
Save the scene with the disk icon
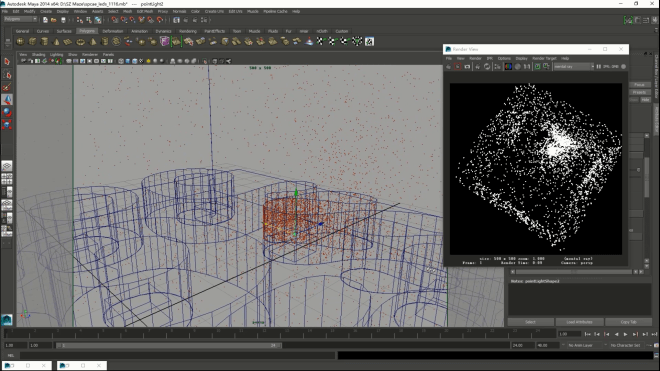pos(63,20)
